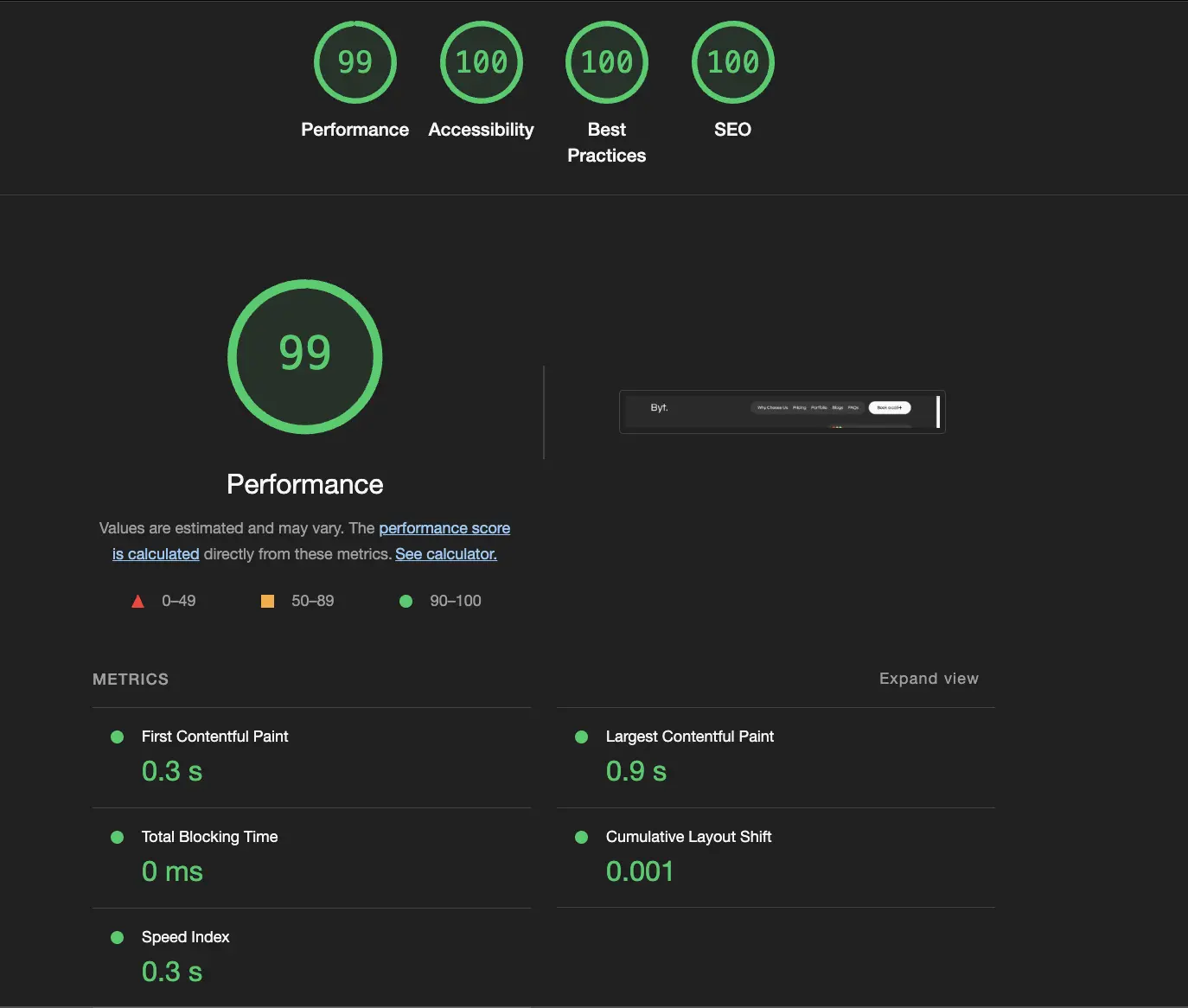The height and width of the screenshot is (1008, 1188).
Task: Click the Best Practices gauge
Action: [606, 61]
